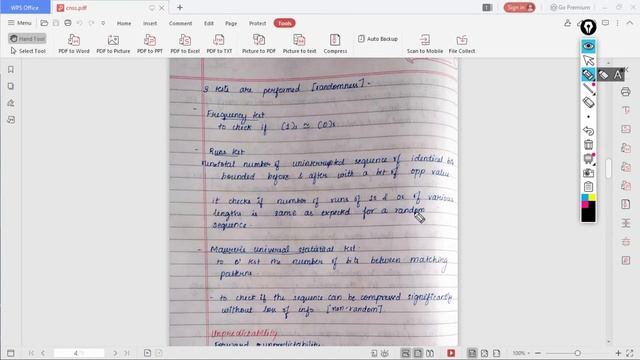Run Picture to text OCR
Image resolution: width=640 pixels, height=360 pixels.
300,44
